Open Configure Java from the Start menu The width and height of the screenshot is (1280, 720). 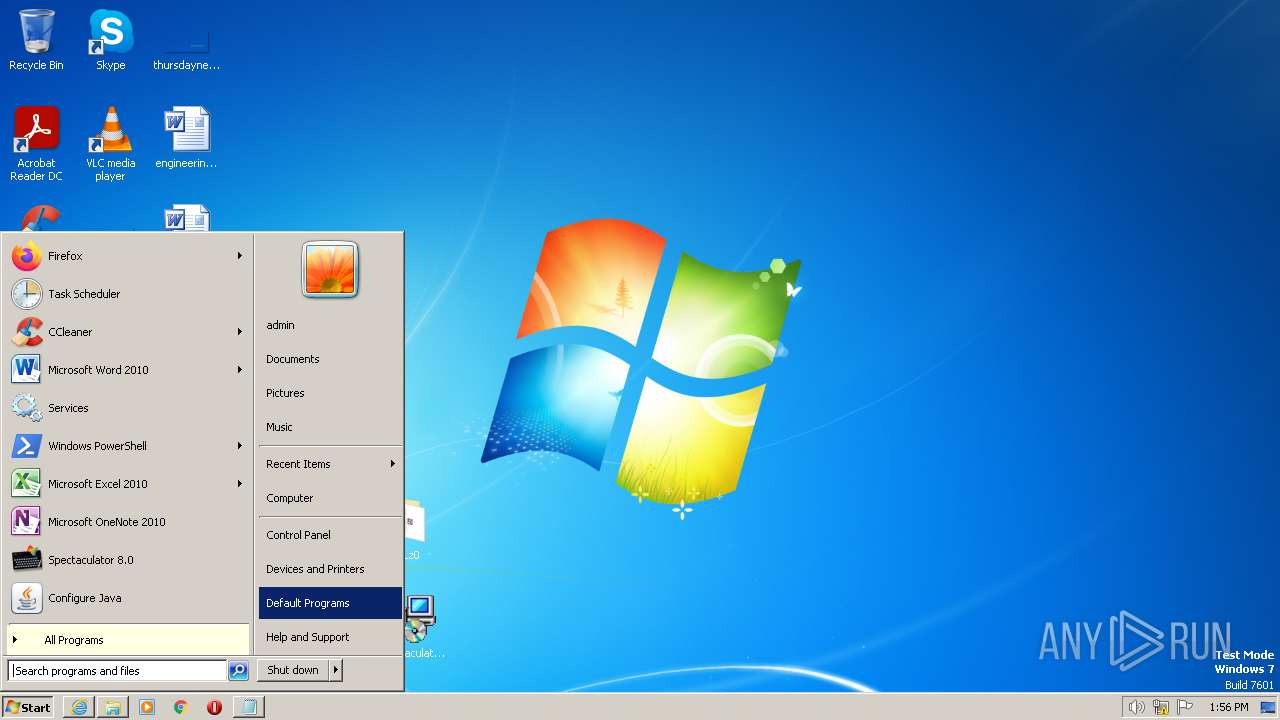[127, 598]
